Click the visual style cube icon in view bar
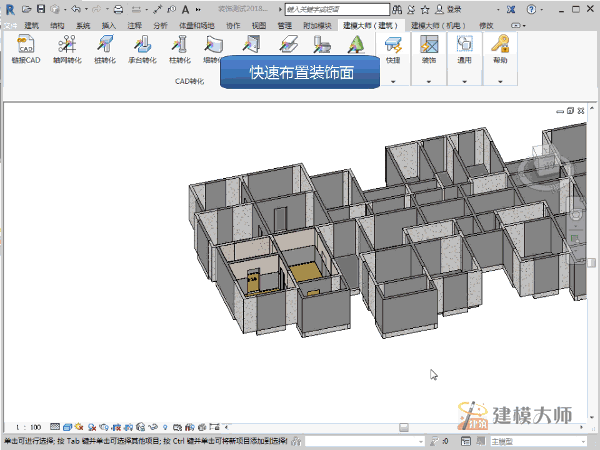The width and height of the screenshot is (600, 450). [67, 427]
